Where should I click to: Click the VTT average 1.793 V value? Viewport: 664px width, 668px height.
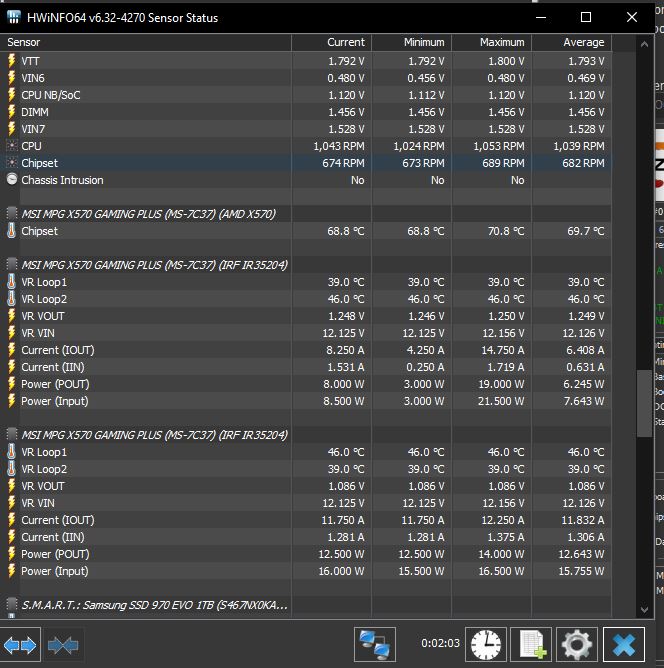click(x=586, y=61)
